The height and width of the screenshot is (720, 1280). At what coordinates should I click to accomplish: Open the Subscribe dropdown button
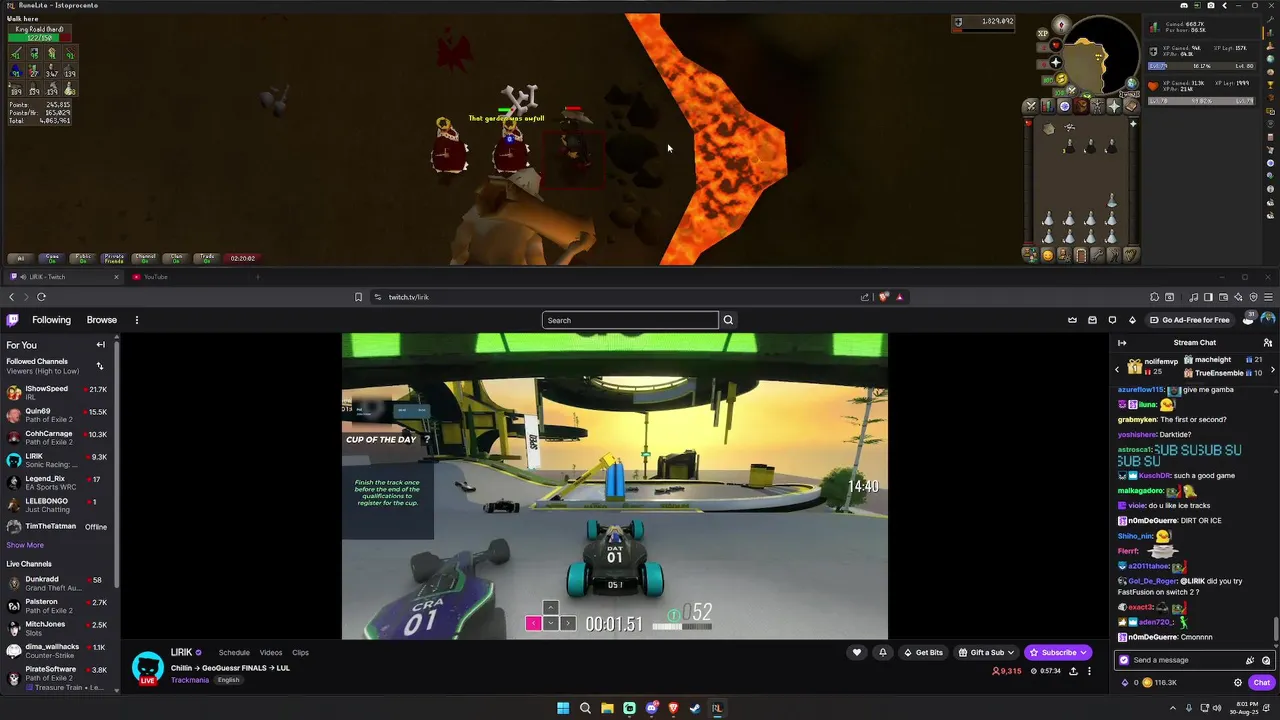pyautogui.click(x=1058, y=652)
